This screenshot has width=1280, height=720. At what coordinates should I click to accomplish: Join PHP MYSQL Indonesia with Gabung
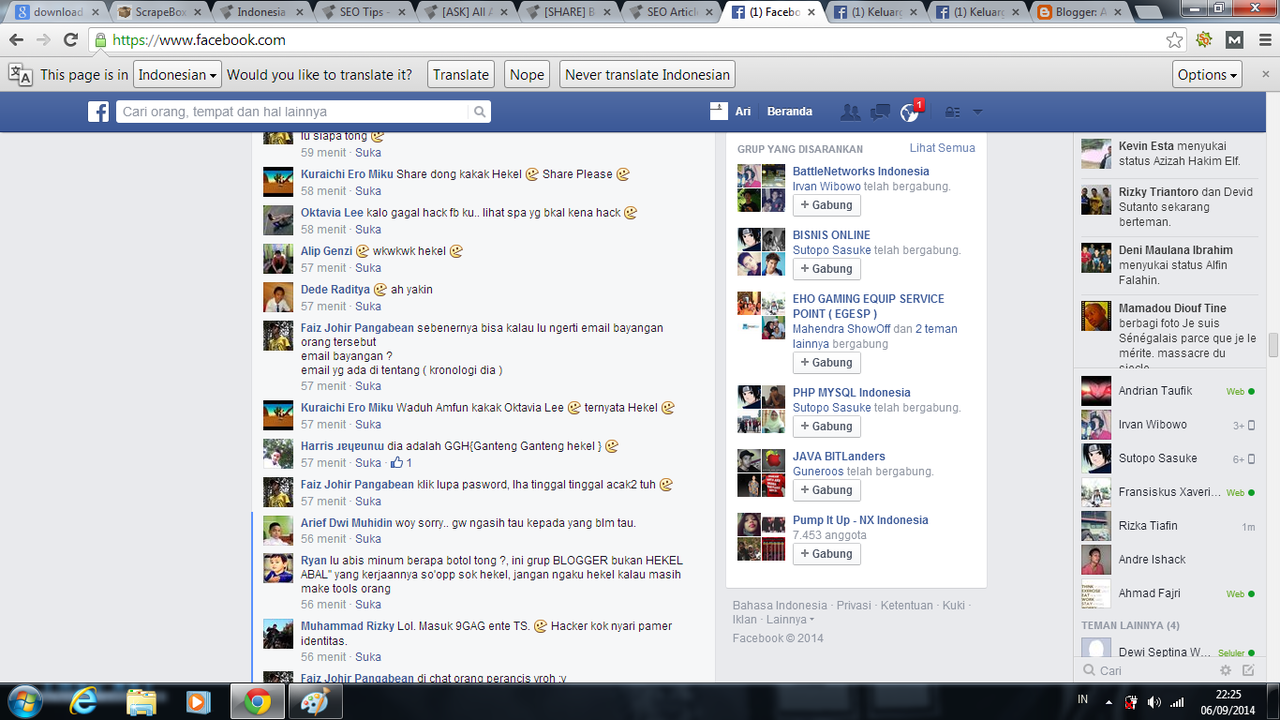pyautogui.click(x=827, y=426)
